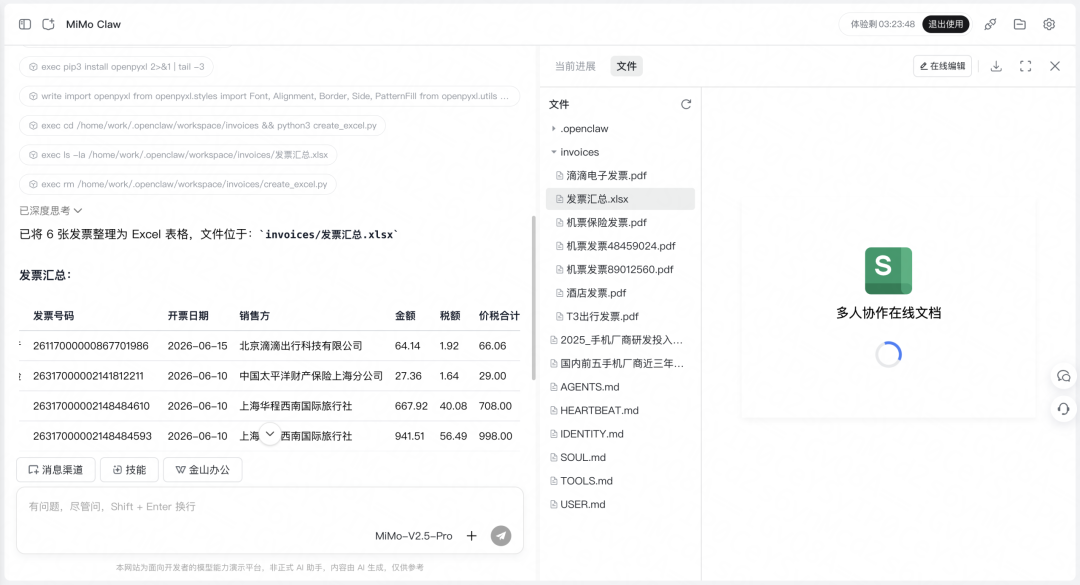The height and width of the screenshot is (585, 1080).
Task: Click the 在线编辑 button
Action: (x=942, y=66)
